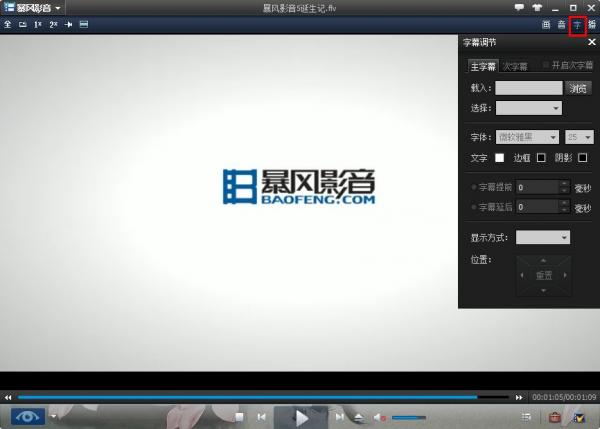Stop playback with the square button
Screen dimensions: 600x429
(x=240, y=417)
